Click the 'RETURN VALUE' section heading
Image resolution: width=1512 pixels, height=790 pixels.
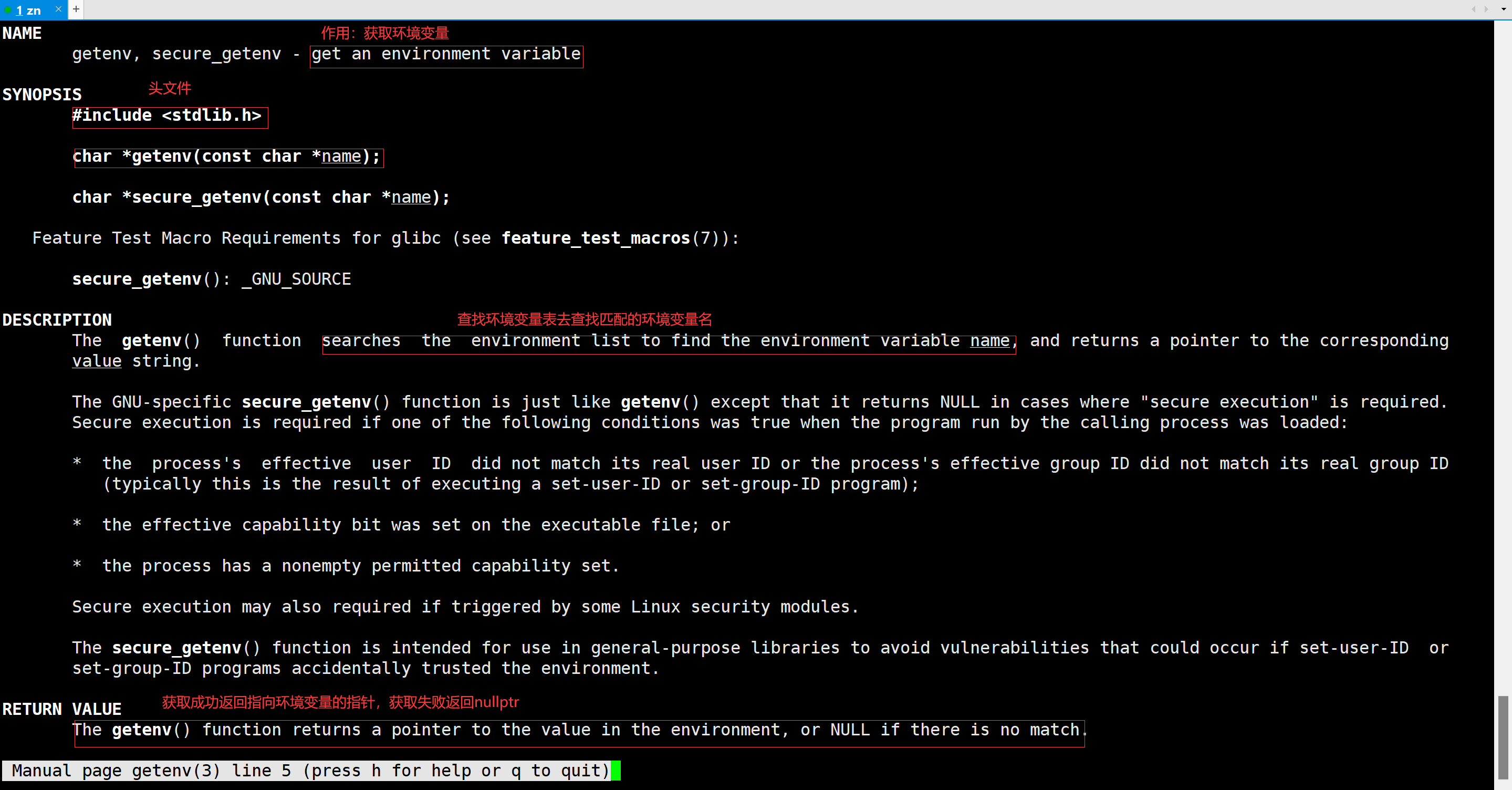tap(61, 710)
